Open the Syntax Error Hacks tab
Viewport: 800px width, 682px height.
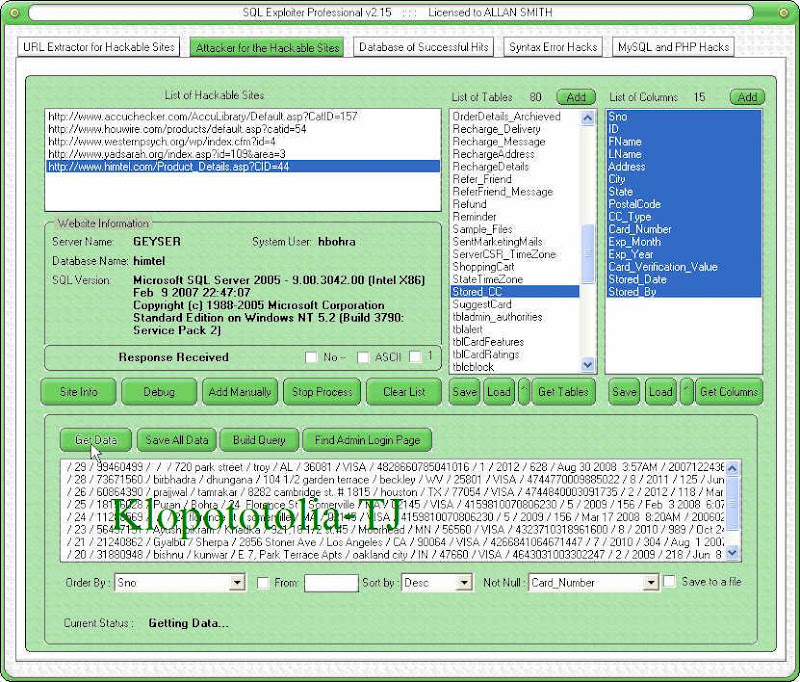pos(553,47)
